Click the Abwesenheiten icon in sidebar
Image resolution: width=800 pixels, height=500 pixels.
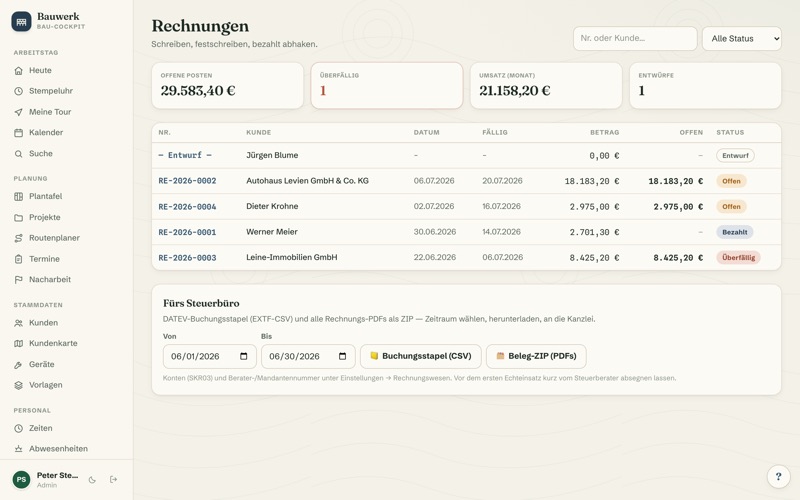[x=18, y=449]
